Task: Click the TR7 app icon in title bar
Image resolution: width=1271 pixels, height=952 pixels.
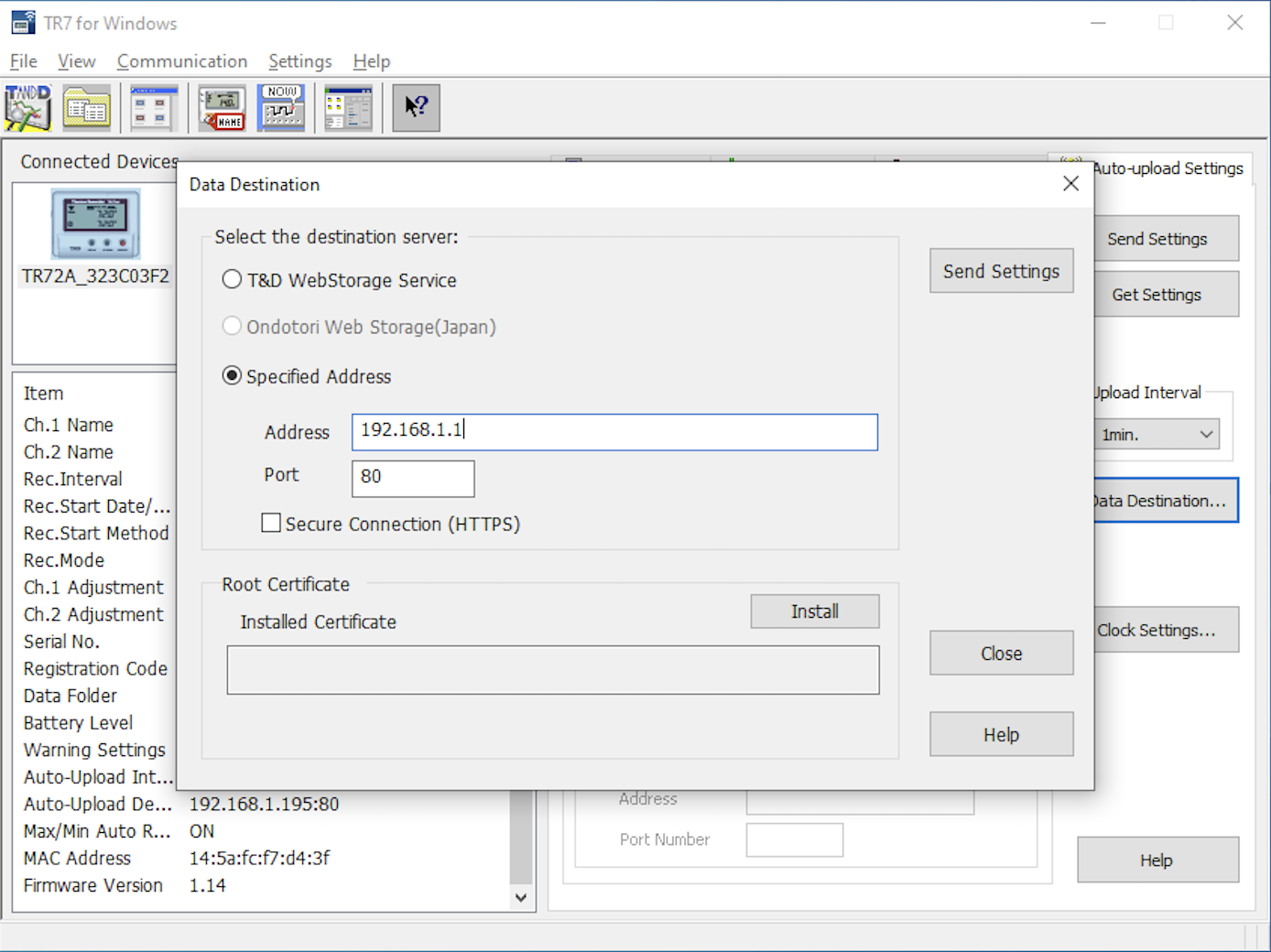Action: [x=23, y=23]
